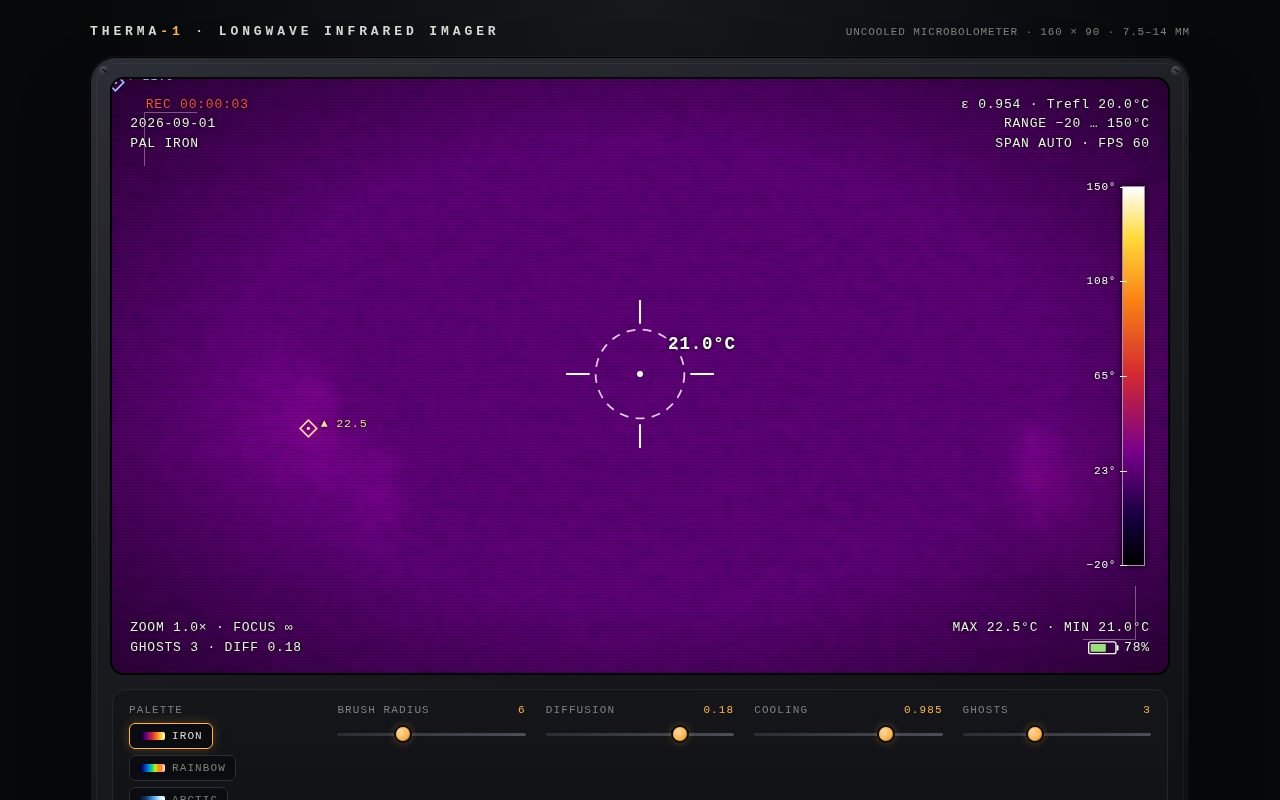Click the 21.0°C spot temperature reading
This screenshot has height=800, width=1280.
point(702,344)
